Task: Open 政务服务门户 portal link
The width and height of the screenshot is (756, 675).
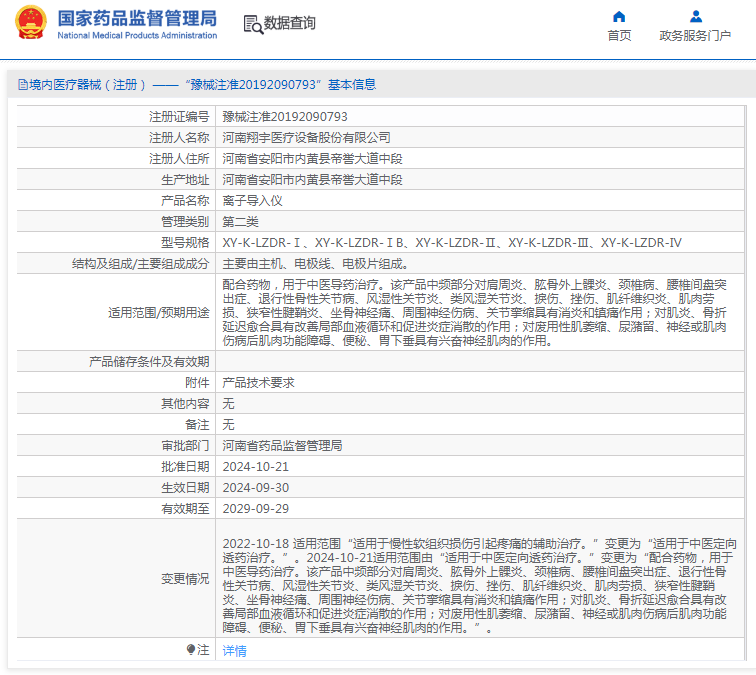Action: (x=695, y=36)
